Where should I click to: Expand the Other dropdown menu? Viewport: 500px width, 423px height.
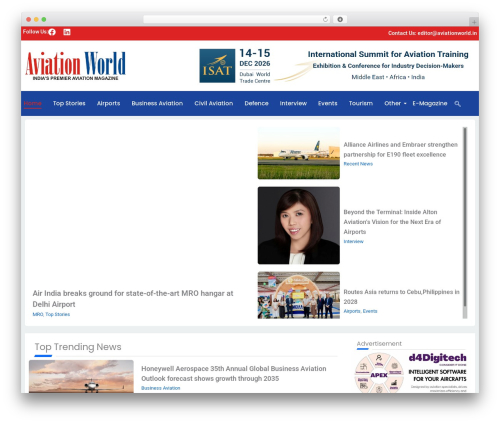[x=395, y=103]
